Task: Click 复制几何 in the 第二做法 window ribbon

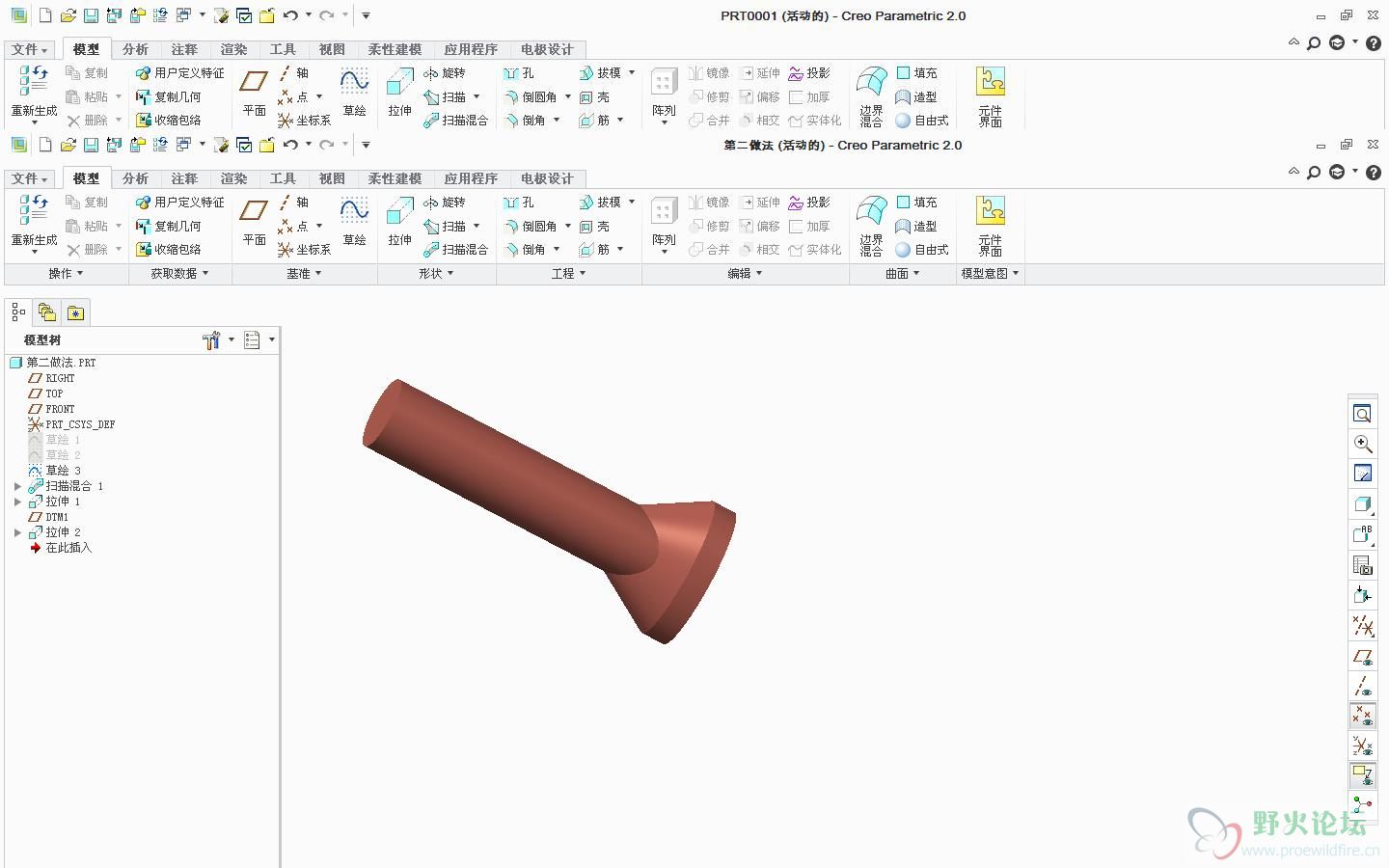Action: [x=168, y=226]
